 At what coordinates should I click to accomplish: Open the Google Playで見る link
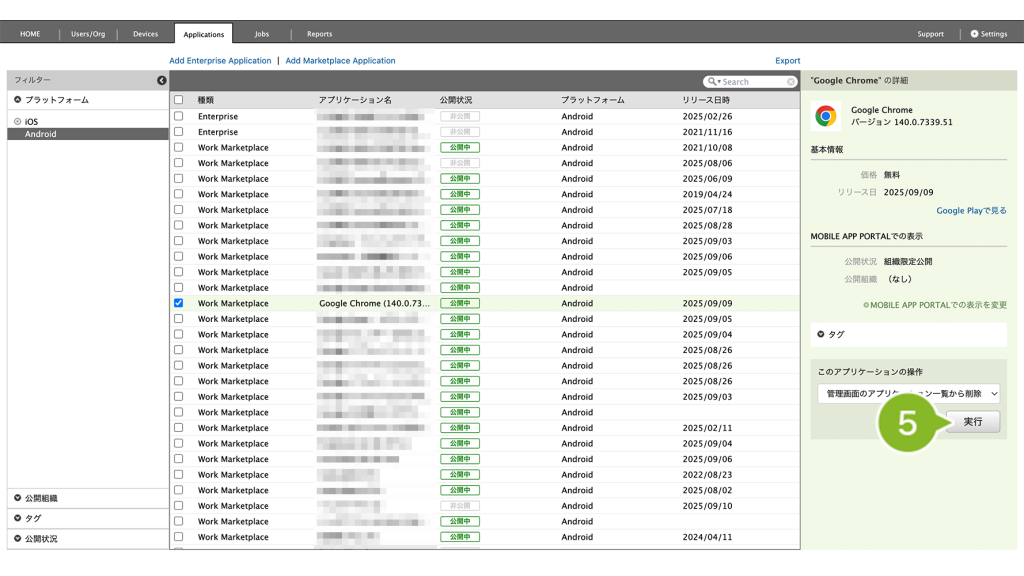click(971, 211)
